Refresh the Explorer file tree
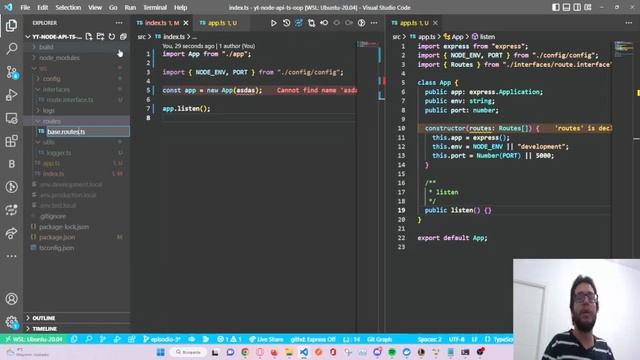 pyautogui.click(x=111, y=37)
